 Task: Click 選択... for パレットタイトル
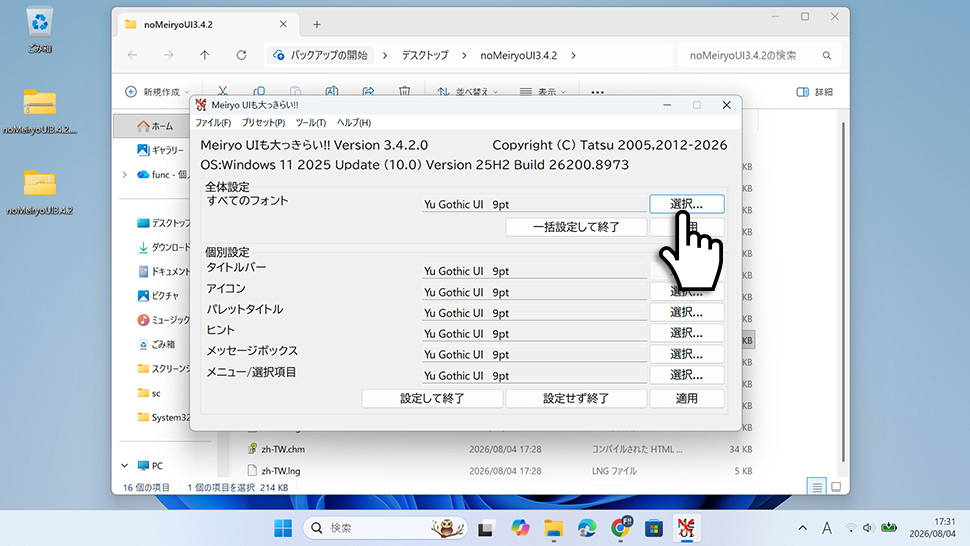pyautogui.click(x=687, y=312)
